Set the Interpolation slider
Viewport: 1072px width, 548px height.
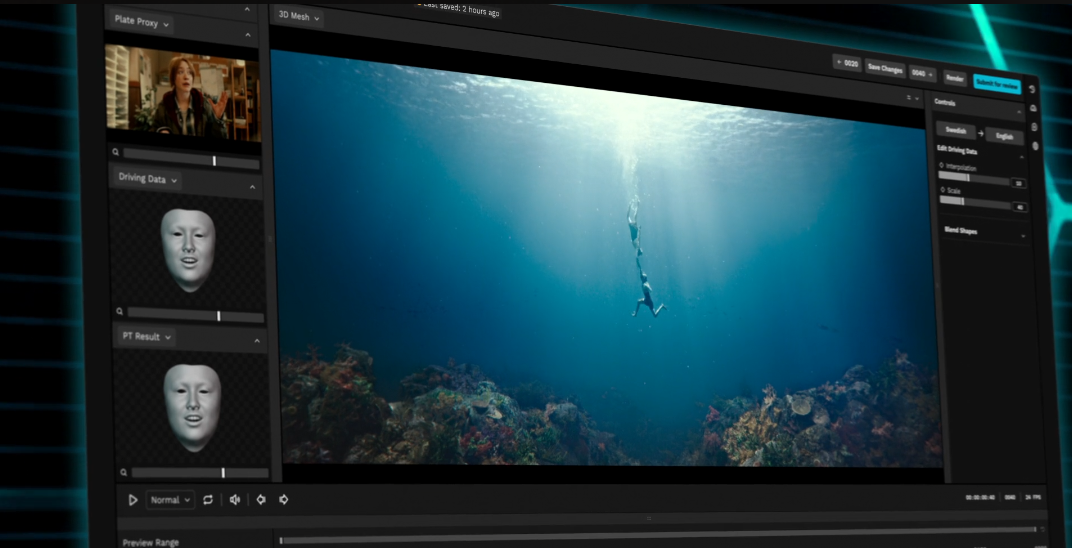point(974,178)
